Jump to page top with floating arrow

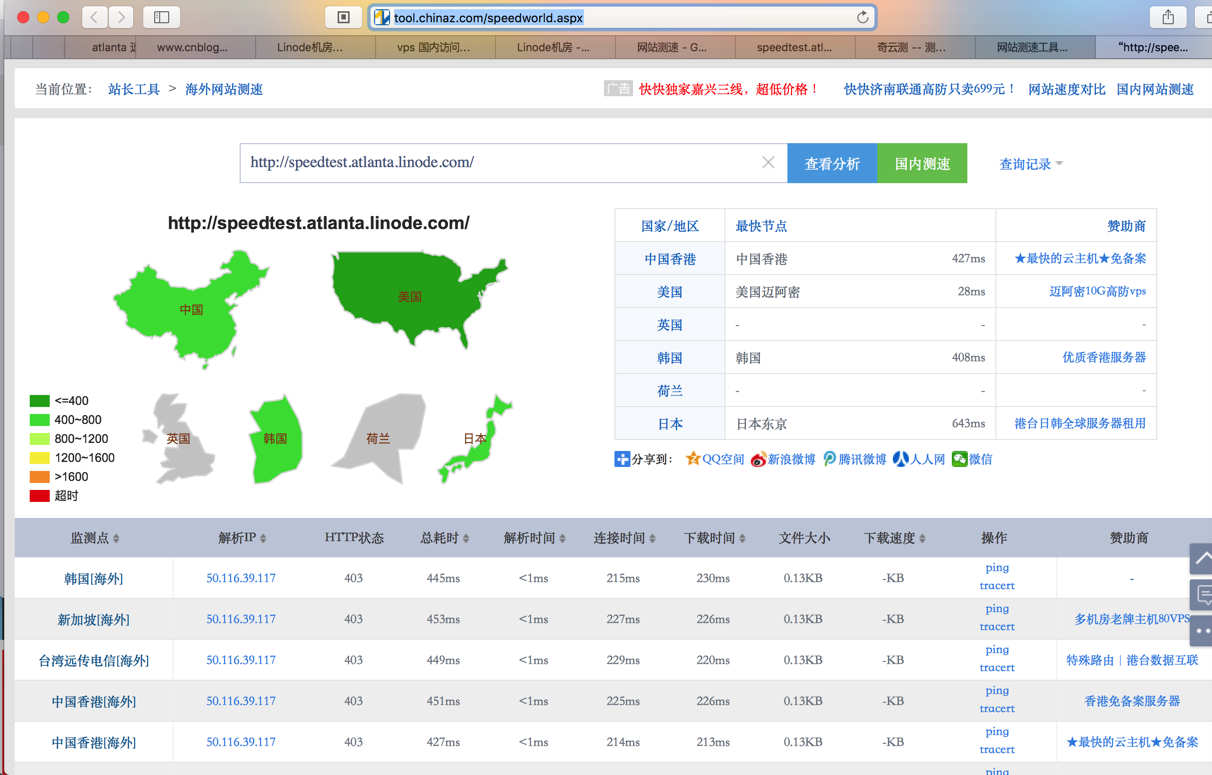[1201, 559]
